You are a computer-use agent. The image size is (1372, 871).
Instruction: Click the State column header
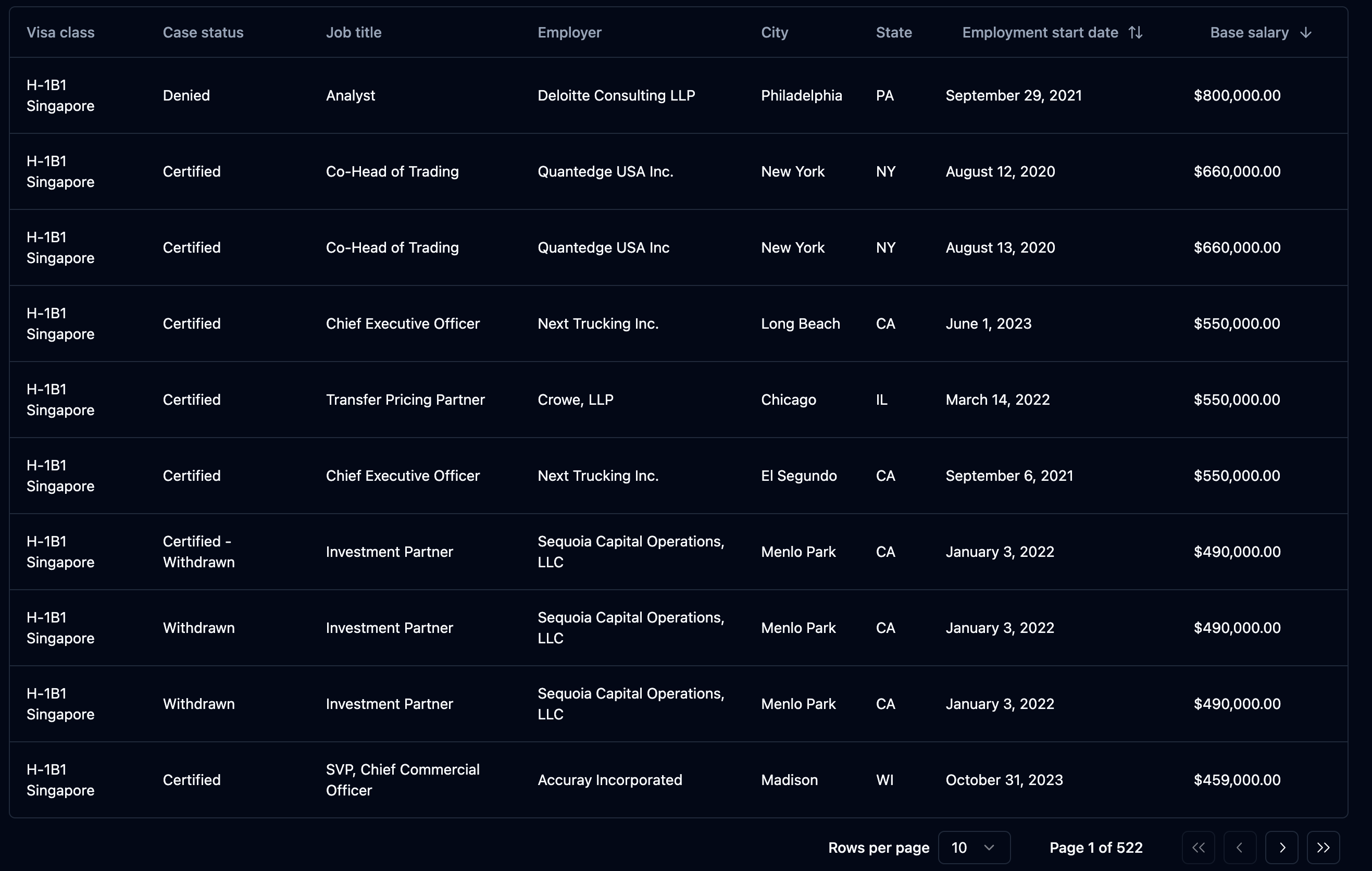893,32
